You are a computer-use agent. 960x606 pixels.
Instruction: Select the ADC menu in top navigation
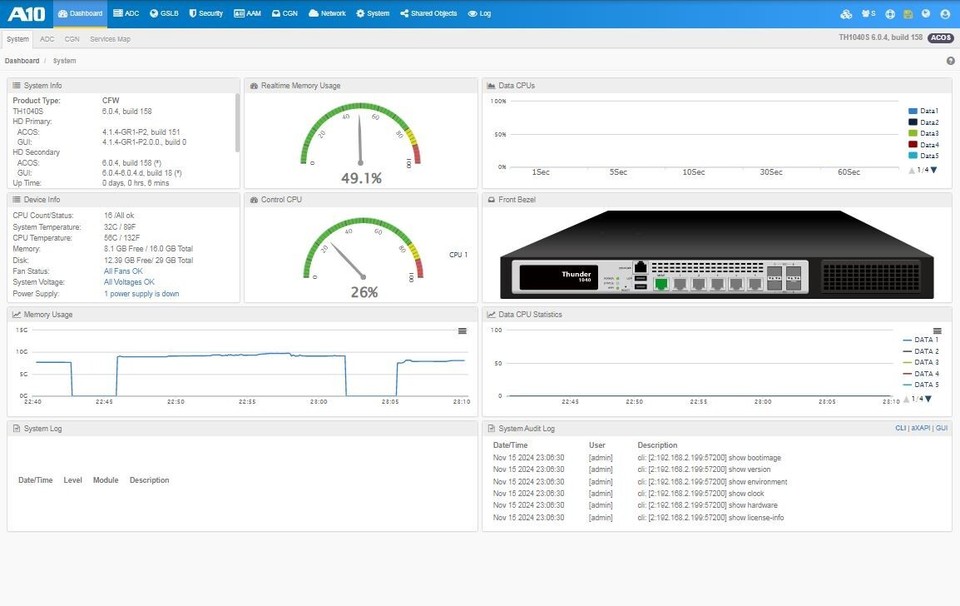(125, 13)
